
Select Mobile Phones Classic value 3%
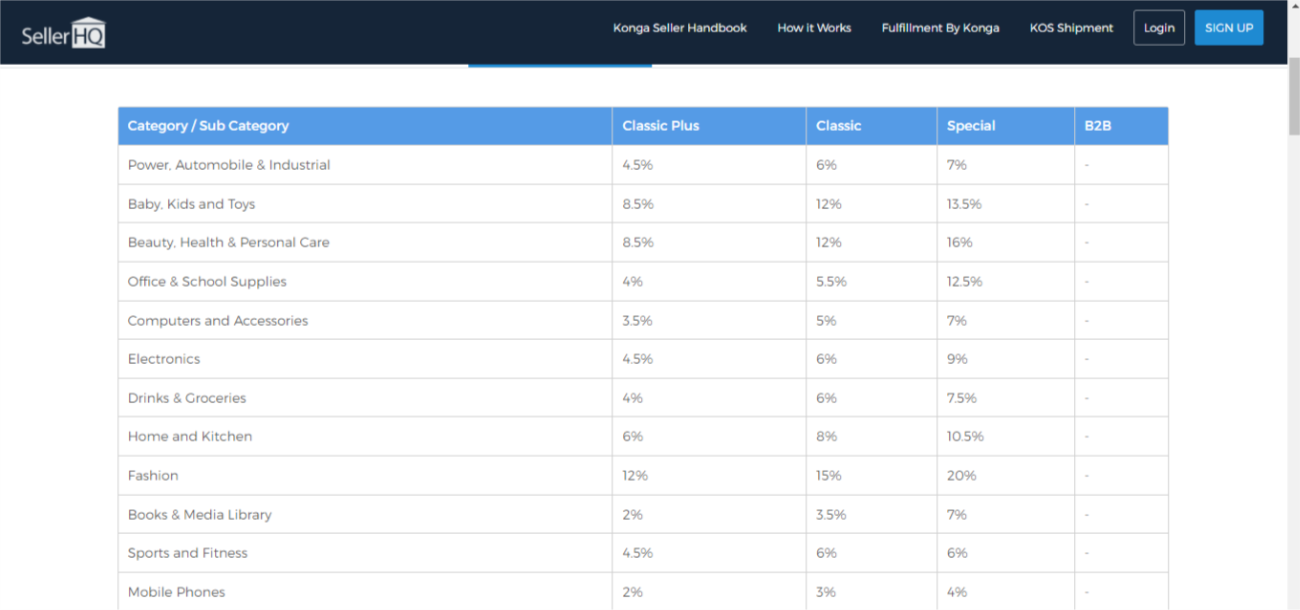pyautogui.click(x=825, y=592)
